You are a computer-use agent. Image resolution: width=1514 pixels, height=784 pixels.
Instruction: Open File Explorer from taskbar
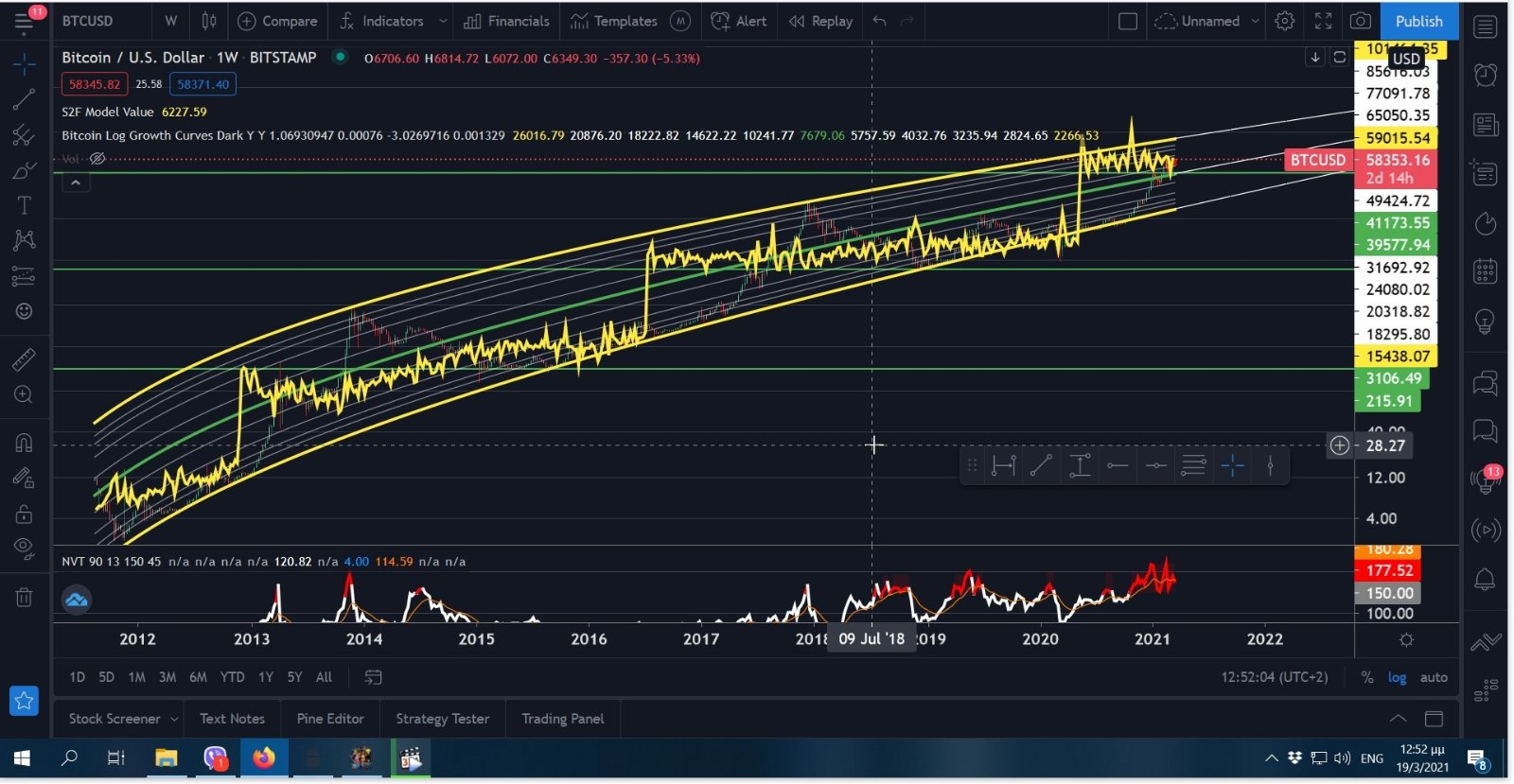pos(166,758)
